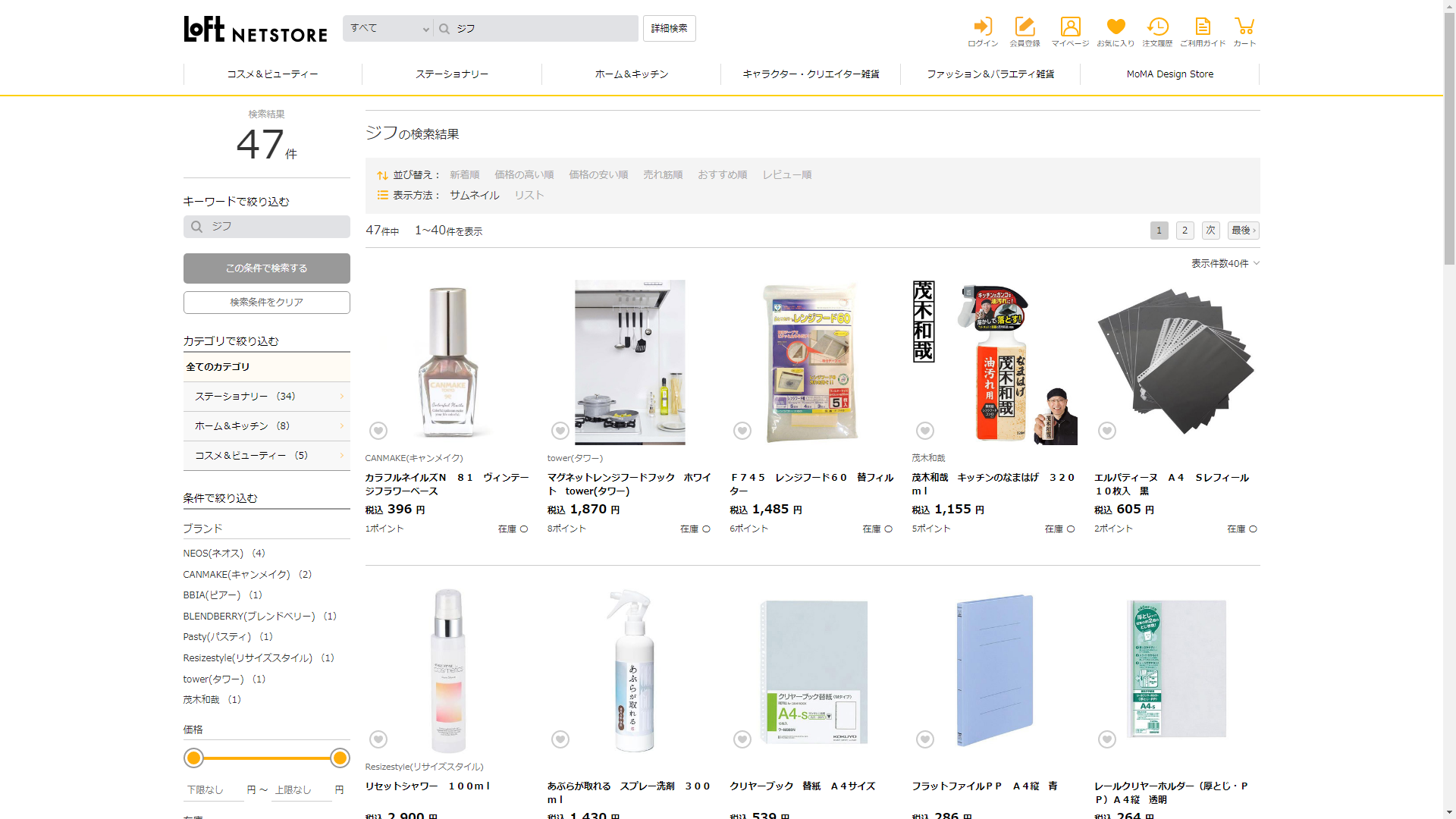Toggle favorite heart on tower magnet hook
Viewport: 1456px width, 819px height.
point(560,431)
